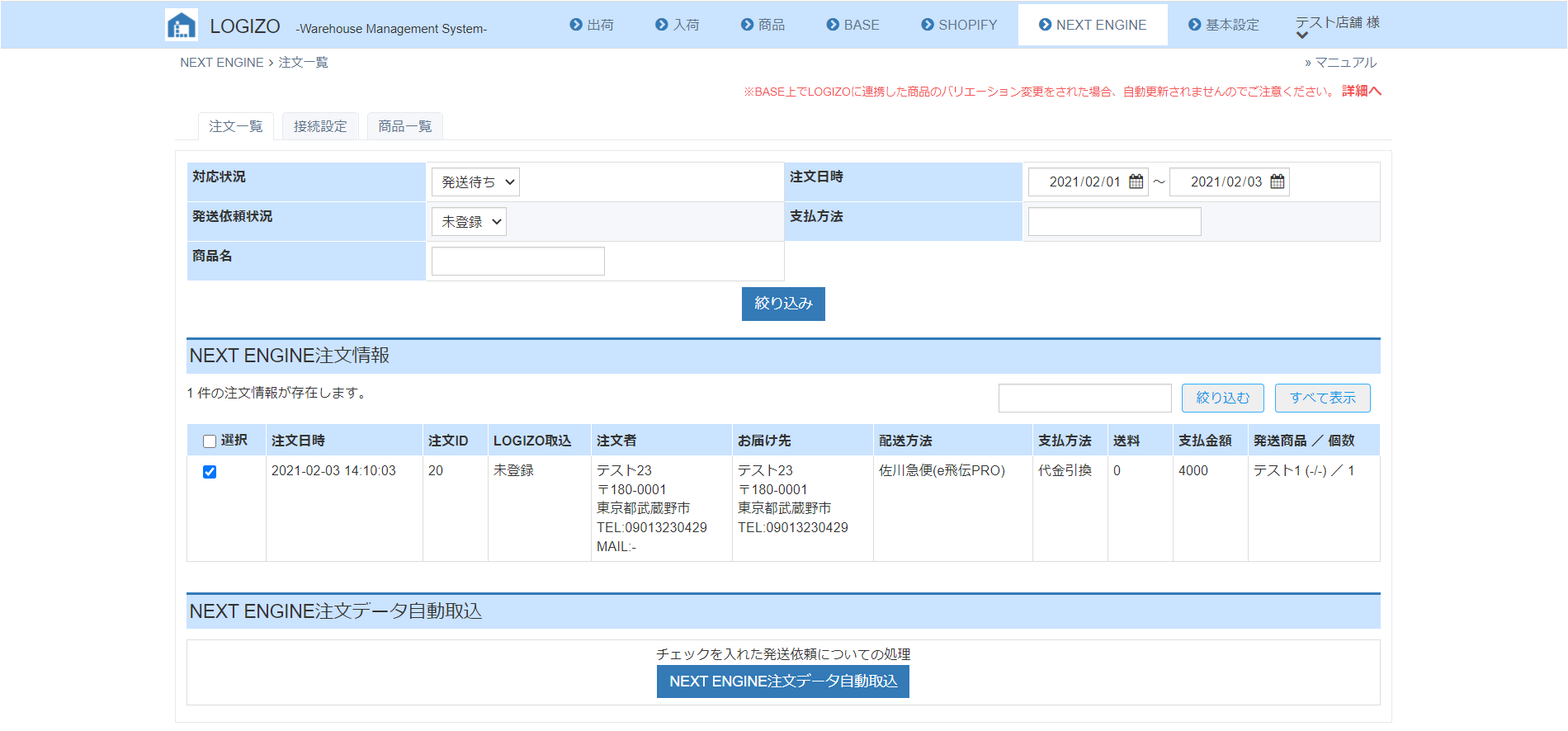This screenshot has height=731, width=1568.
Task: Open the SHOPIFY navigation menu
Action: tap(959, 25)
